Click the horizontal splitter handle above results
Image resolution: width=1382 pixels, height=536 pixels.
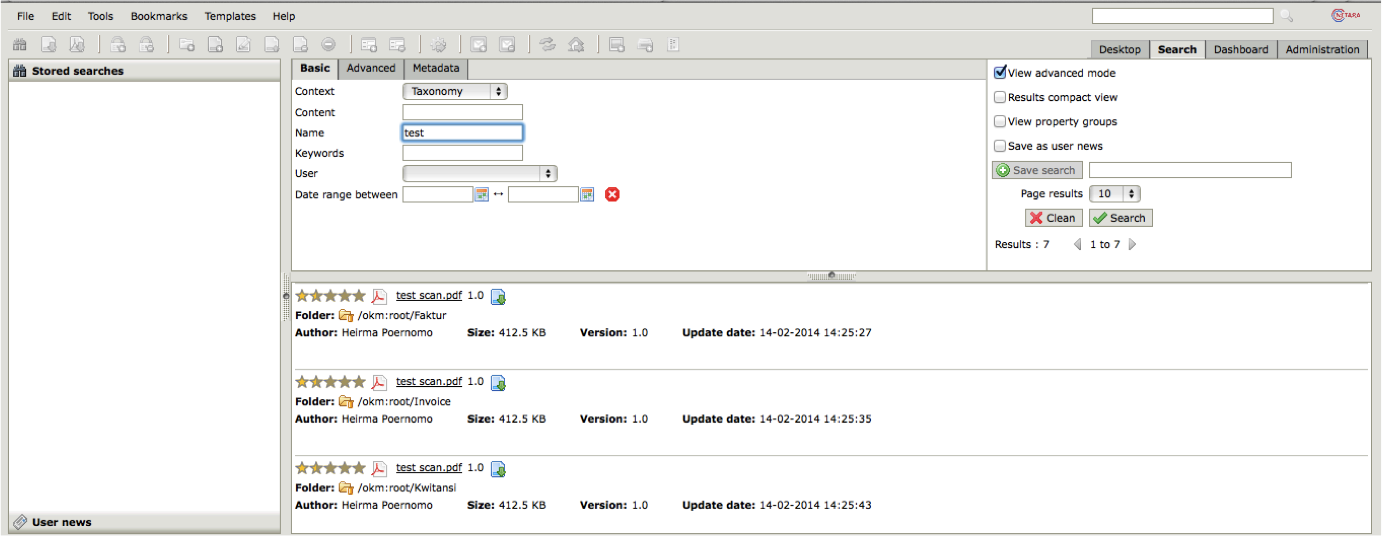(x=831, y=275)
